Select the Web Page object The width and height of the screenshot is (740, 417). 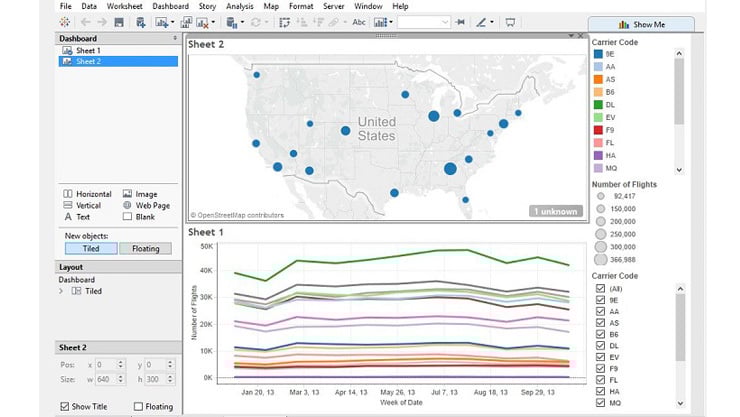point(146,205)
